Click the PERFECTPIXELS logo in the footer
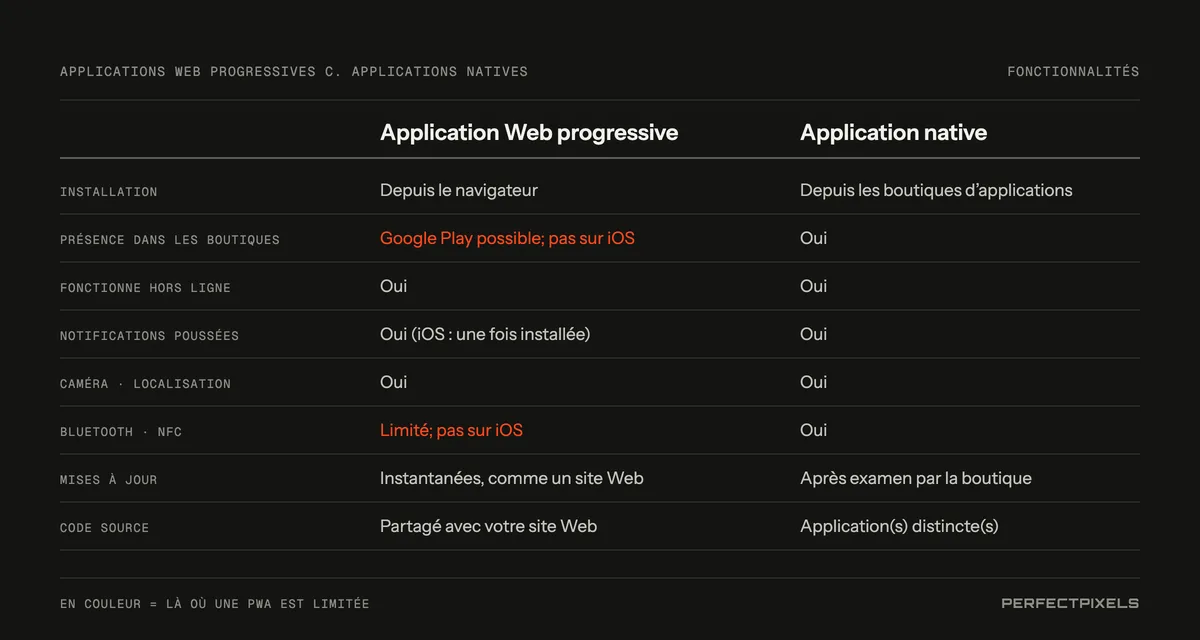 [1070, 603]
